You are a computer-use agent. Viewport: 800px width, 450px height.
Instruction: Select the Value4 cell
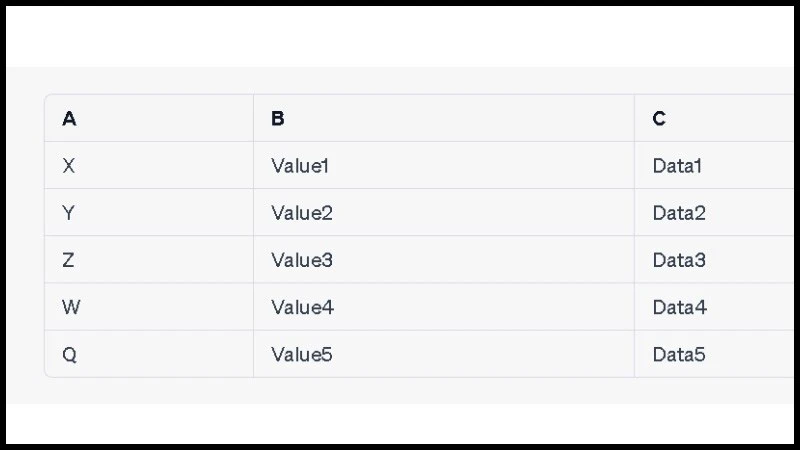click(302, 307)
